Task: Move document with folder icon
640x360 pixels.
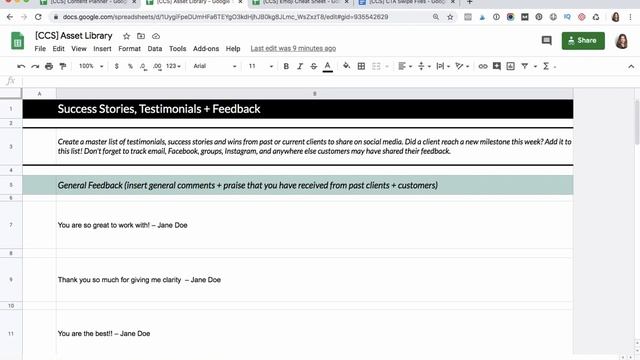Action: (x=141, y=36)
